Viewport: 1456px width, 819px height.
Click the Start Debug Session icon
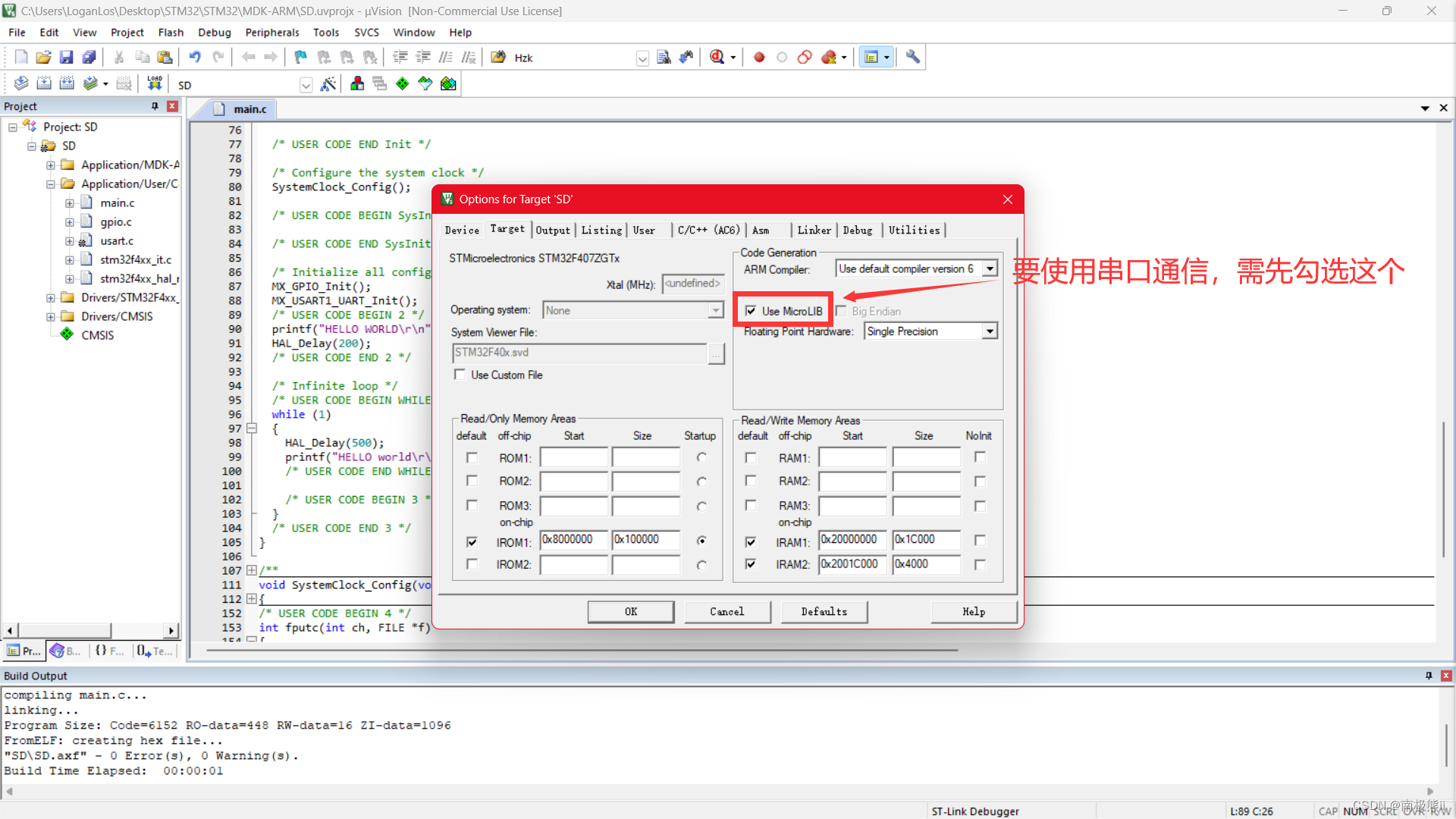click(x=717, y=58)
